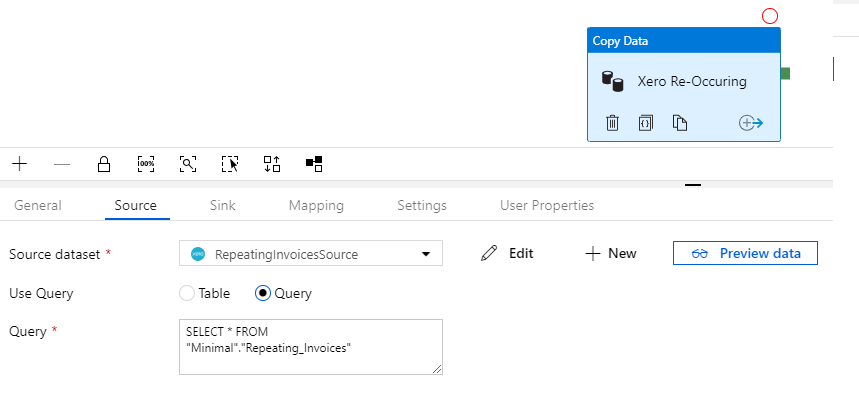
Task: Click Edit next to source dataset
Action: pyautogui.click(x=507, y=253)
